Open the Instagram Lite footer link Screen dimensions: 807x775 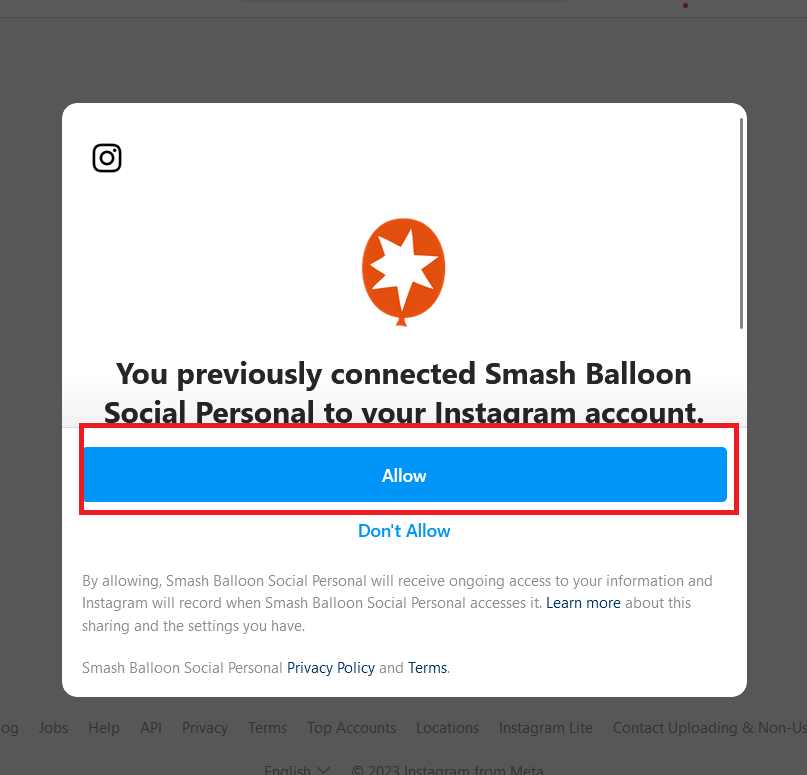546,728
